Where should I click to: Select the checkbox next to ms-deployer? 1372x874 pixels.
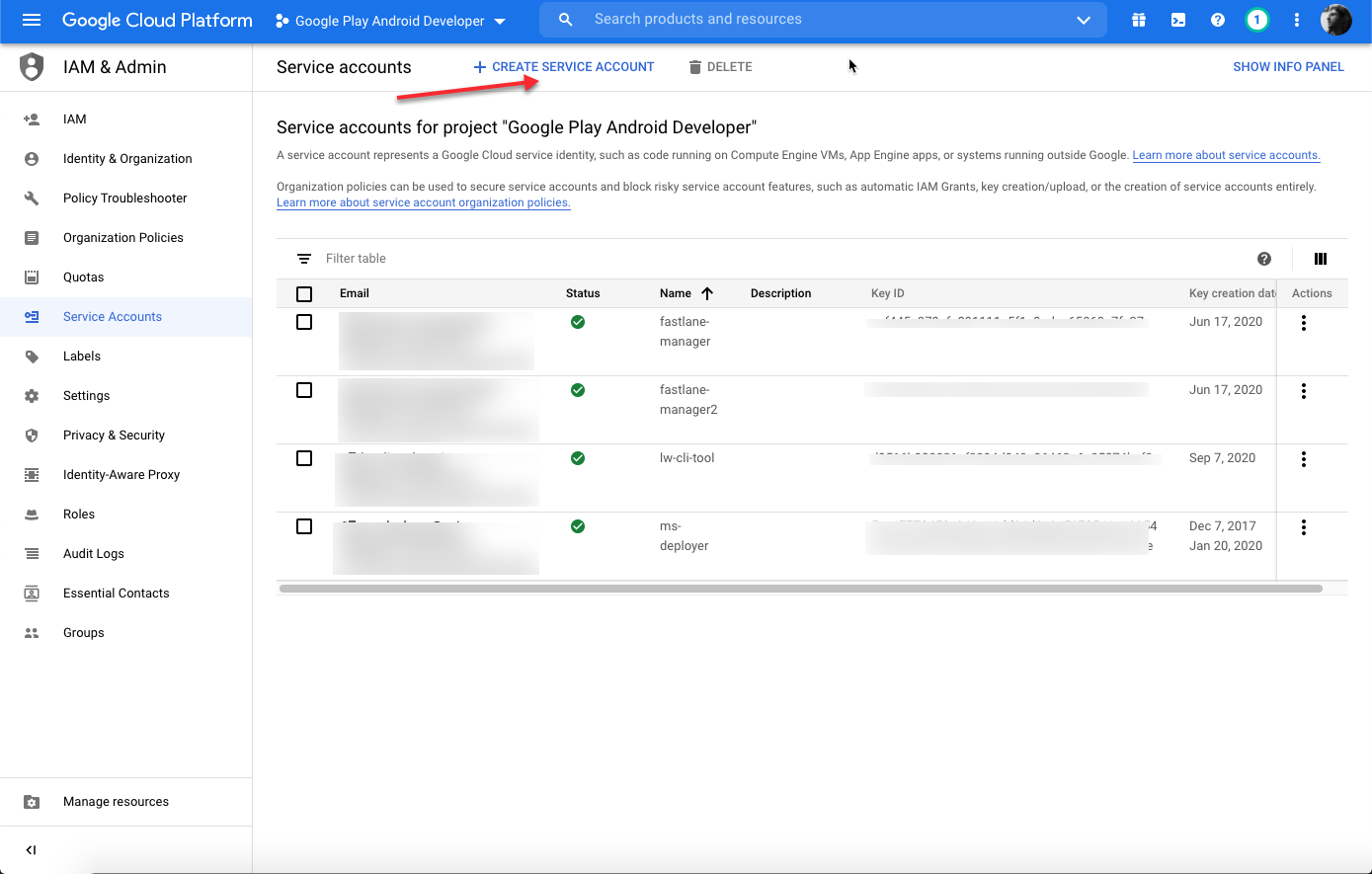pyautogui.click(x=303, y=526)
